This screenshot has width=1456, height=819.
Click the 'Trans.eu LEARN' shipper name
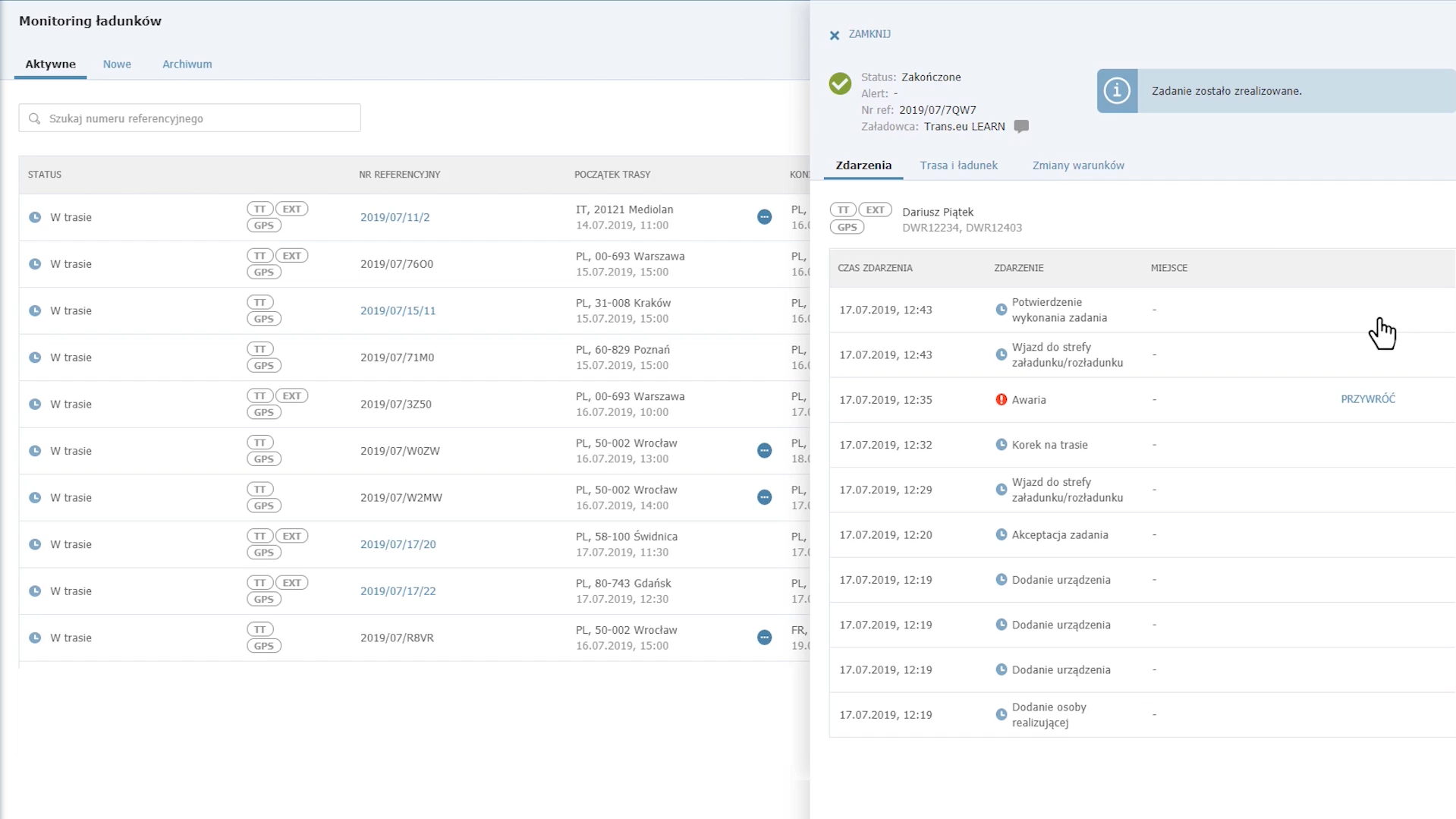coord(964,127)
